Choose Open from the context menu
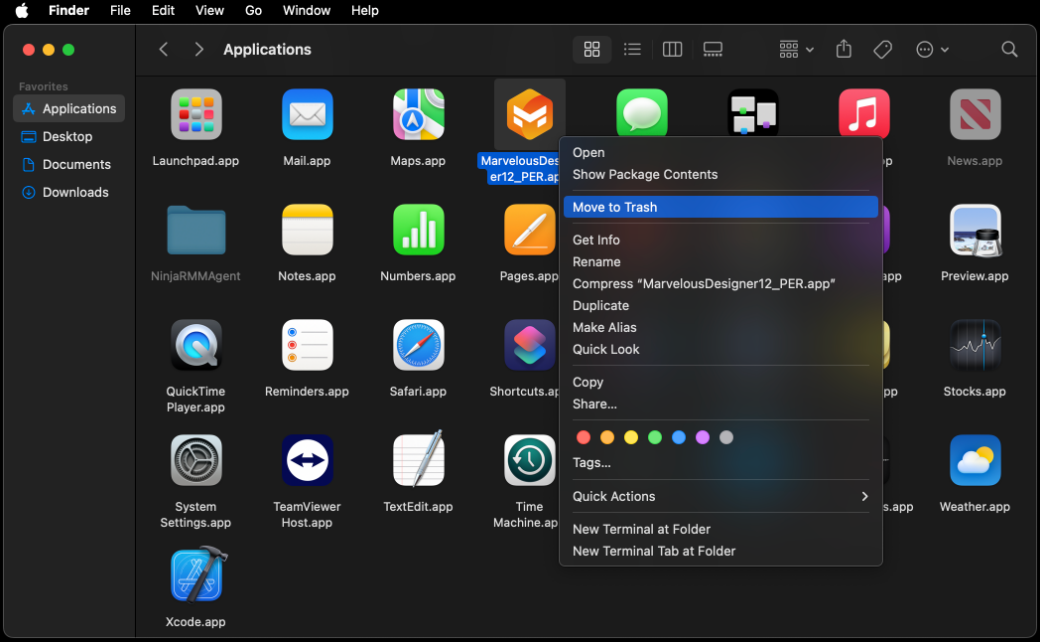Viewport: 1040px width, 642px height. [x=721, y=153]
